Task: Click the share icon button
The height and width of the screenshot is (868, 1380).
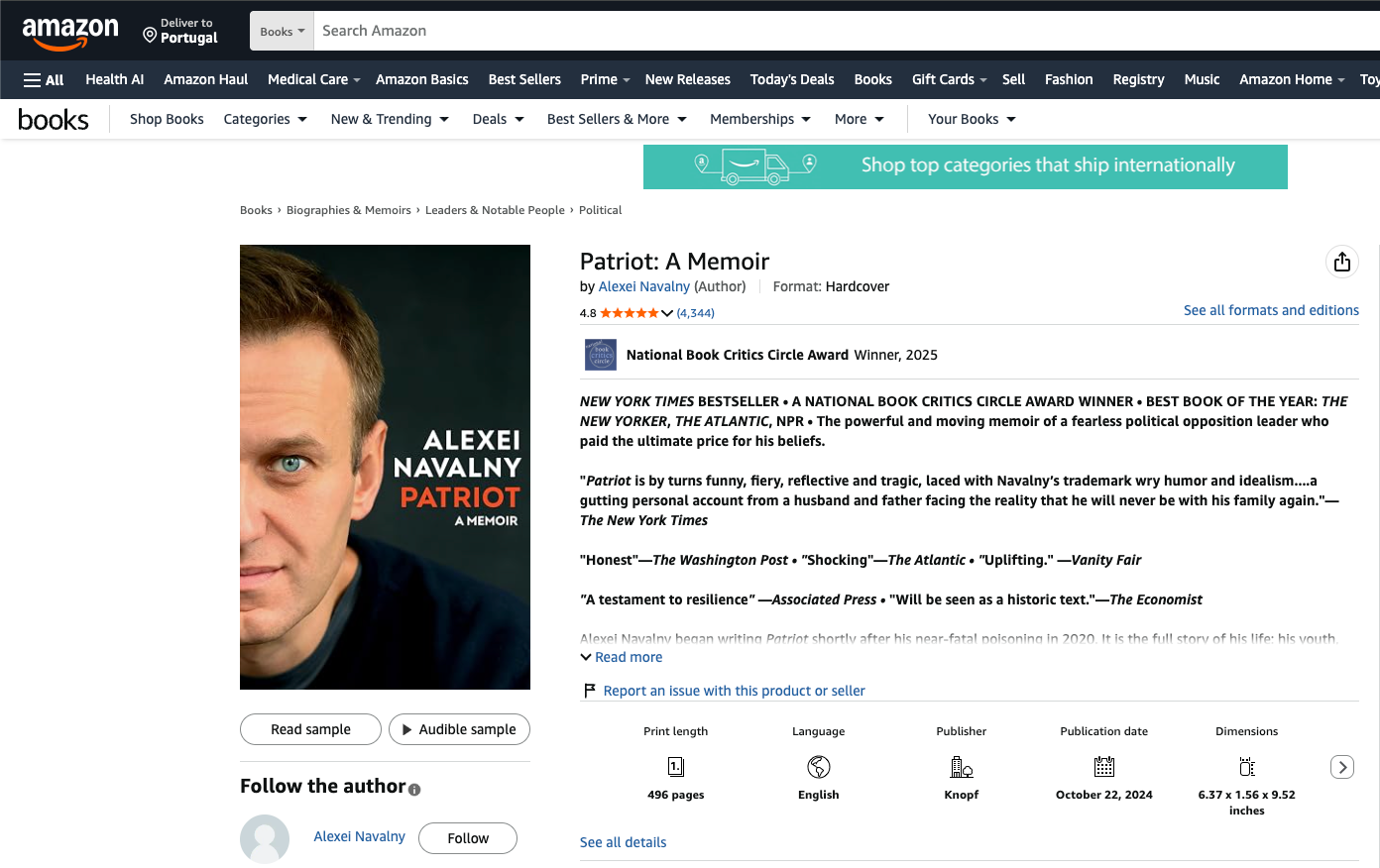Action: pos(1342,262)
